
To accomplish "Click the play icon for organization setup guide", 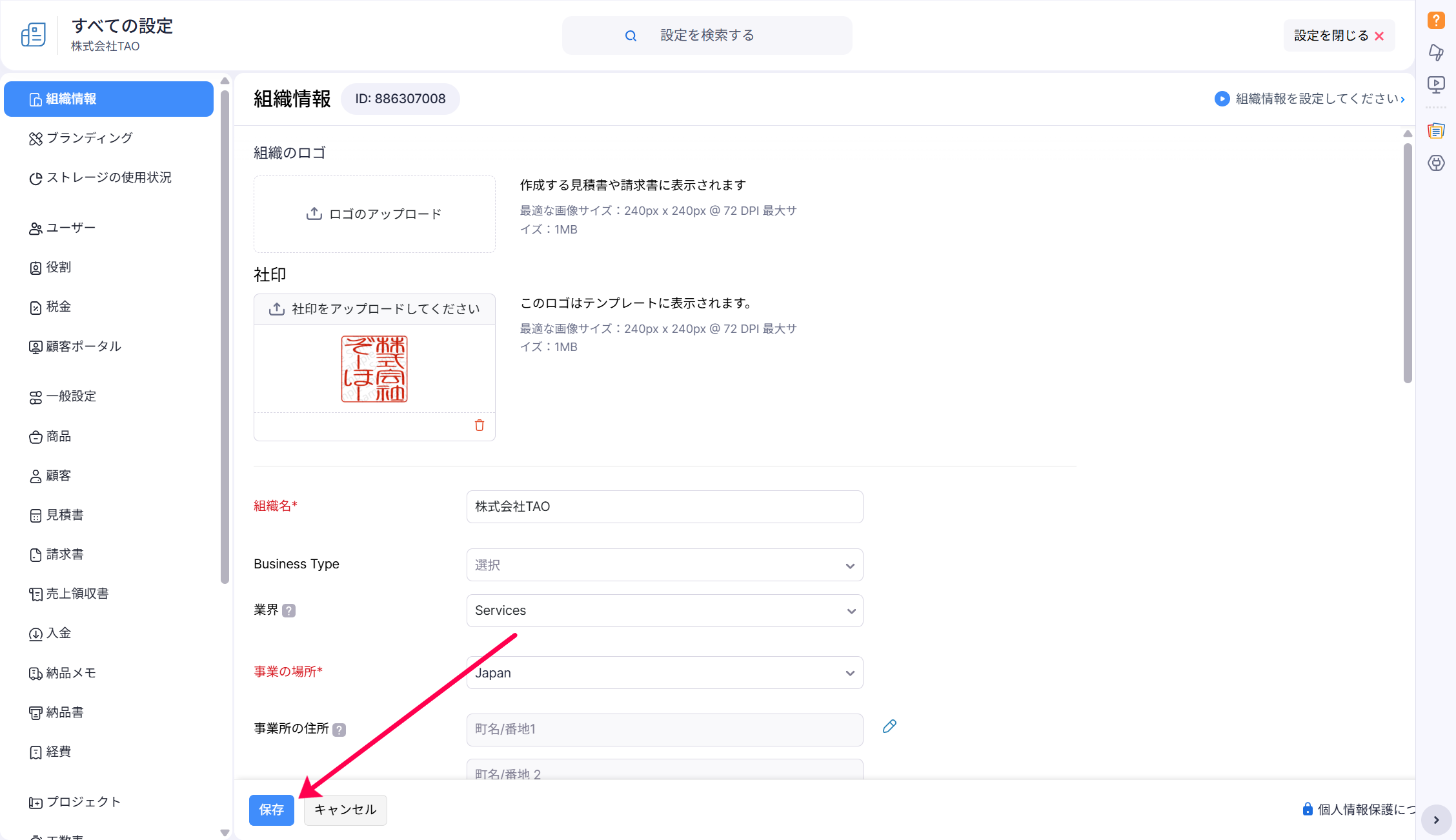I will tap(1222, 99).
